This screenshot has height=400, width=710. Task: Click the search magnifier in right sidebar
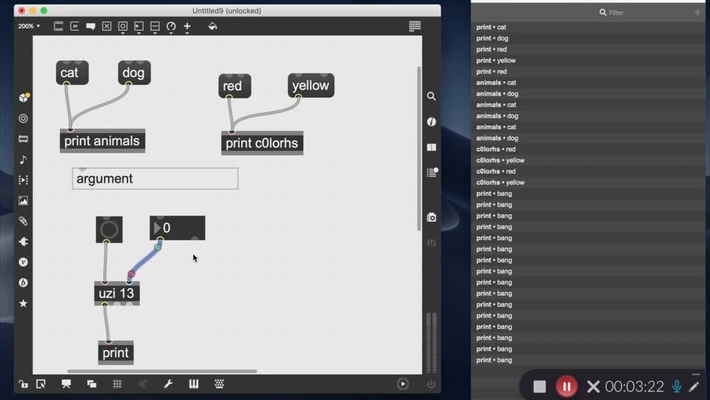[431, 97]
